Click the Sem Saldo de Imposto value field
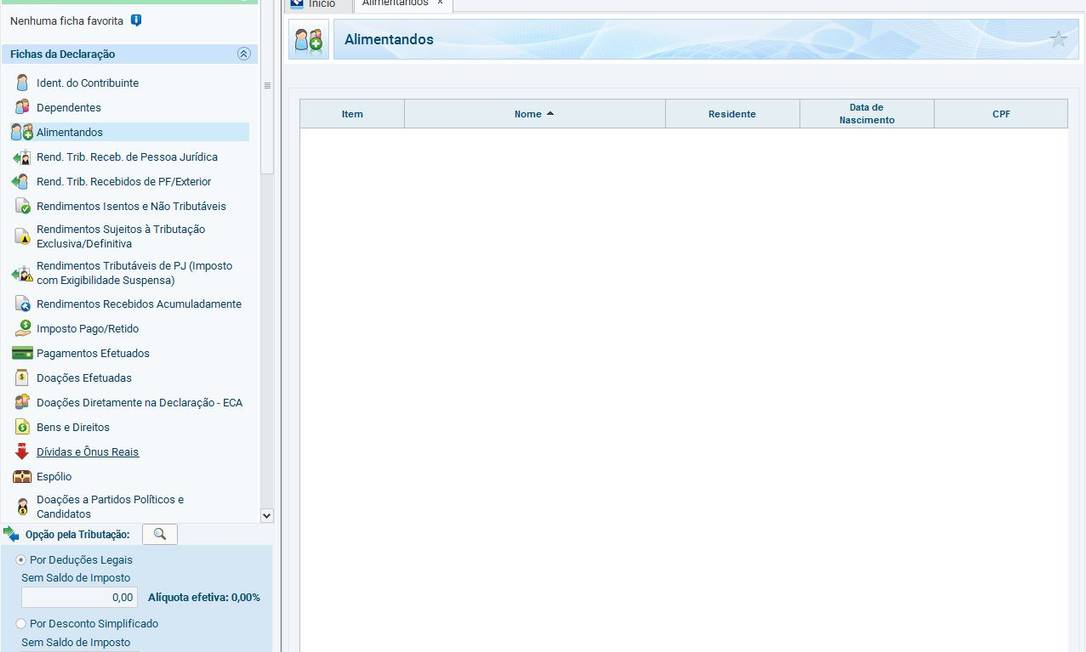The height and width of the screenshot is (652, 1086). (x=79, y=597)
